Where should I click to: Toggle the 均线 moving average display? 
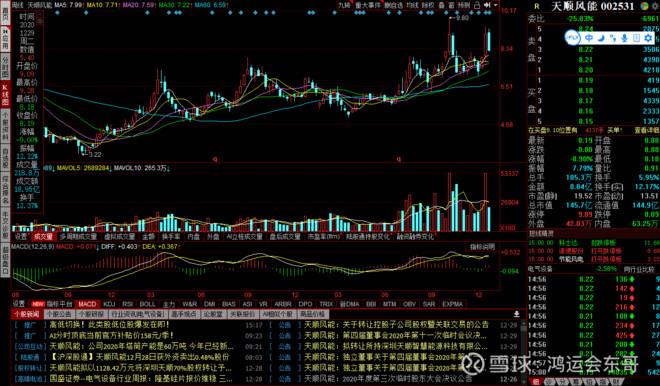click(412, 5)
